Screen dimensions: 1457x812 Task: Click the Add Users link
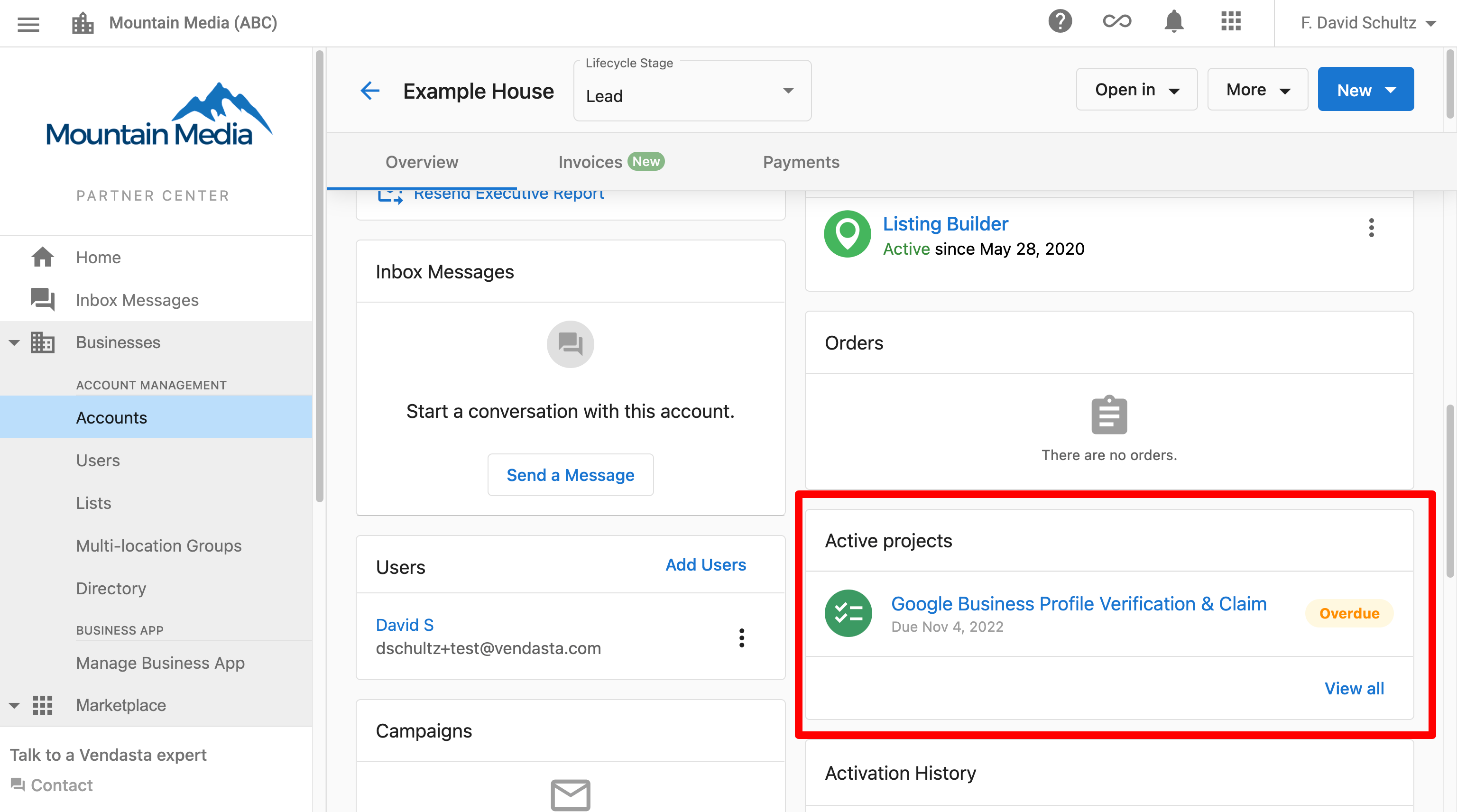[x=705, y=565]
